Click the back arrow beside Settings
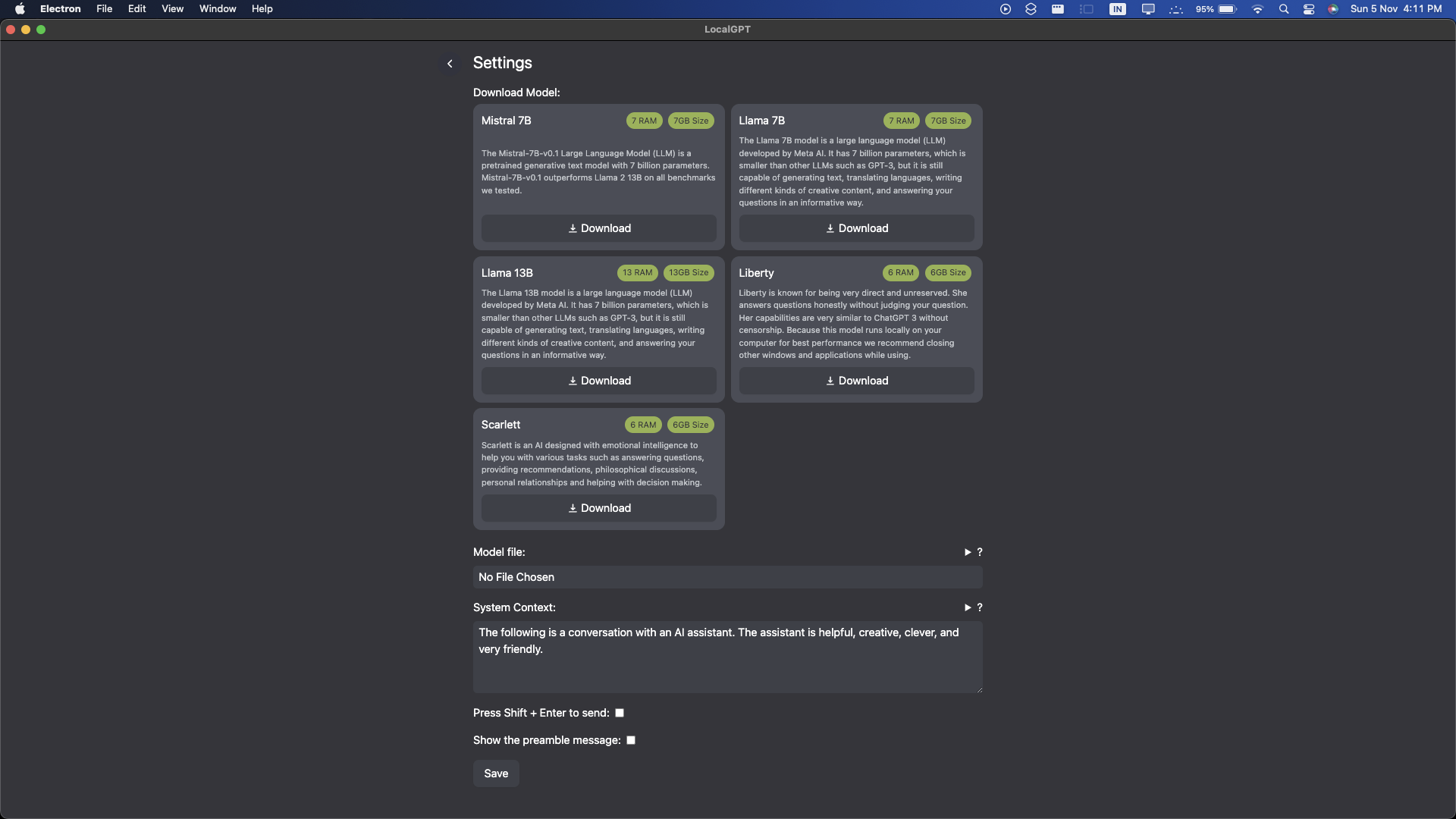Viewport: 1456px width, 819px height. (450, 64)
